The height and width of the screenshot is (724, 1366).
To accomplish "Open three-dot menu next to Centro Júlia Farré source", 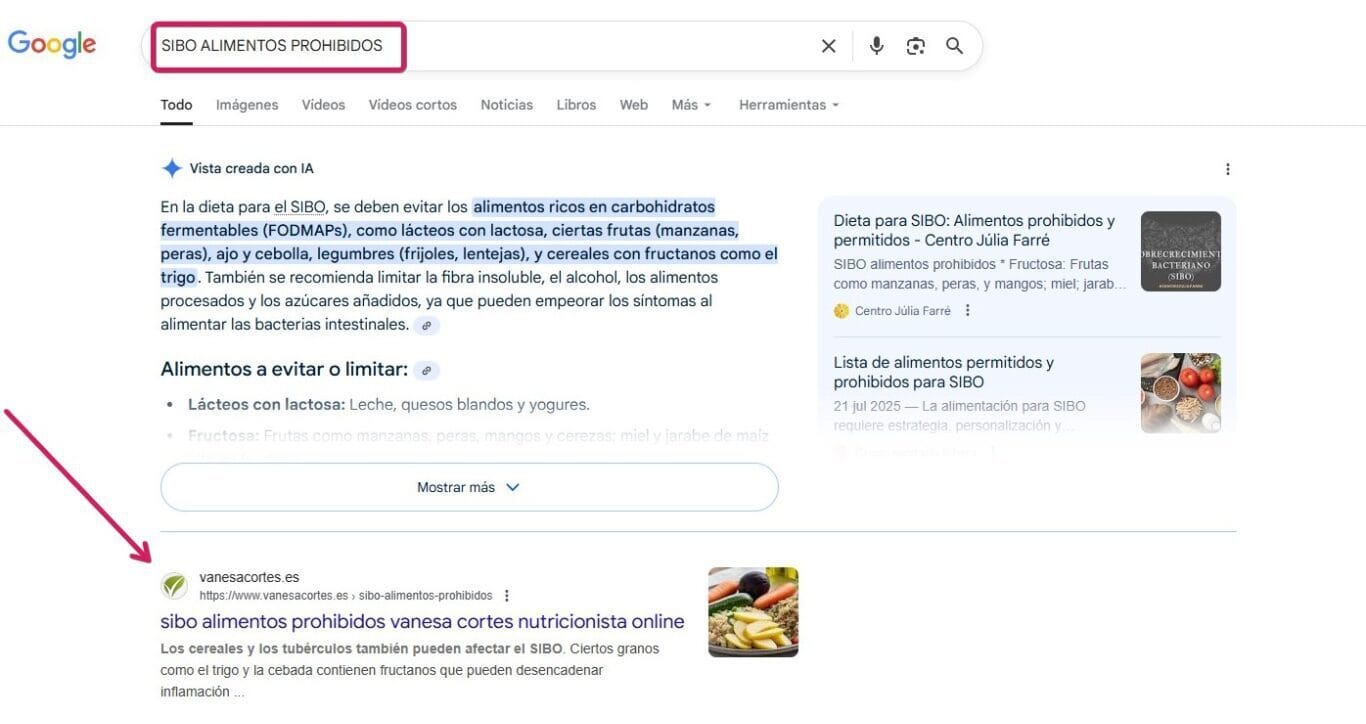I will (x=967, y=311).
